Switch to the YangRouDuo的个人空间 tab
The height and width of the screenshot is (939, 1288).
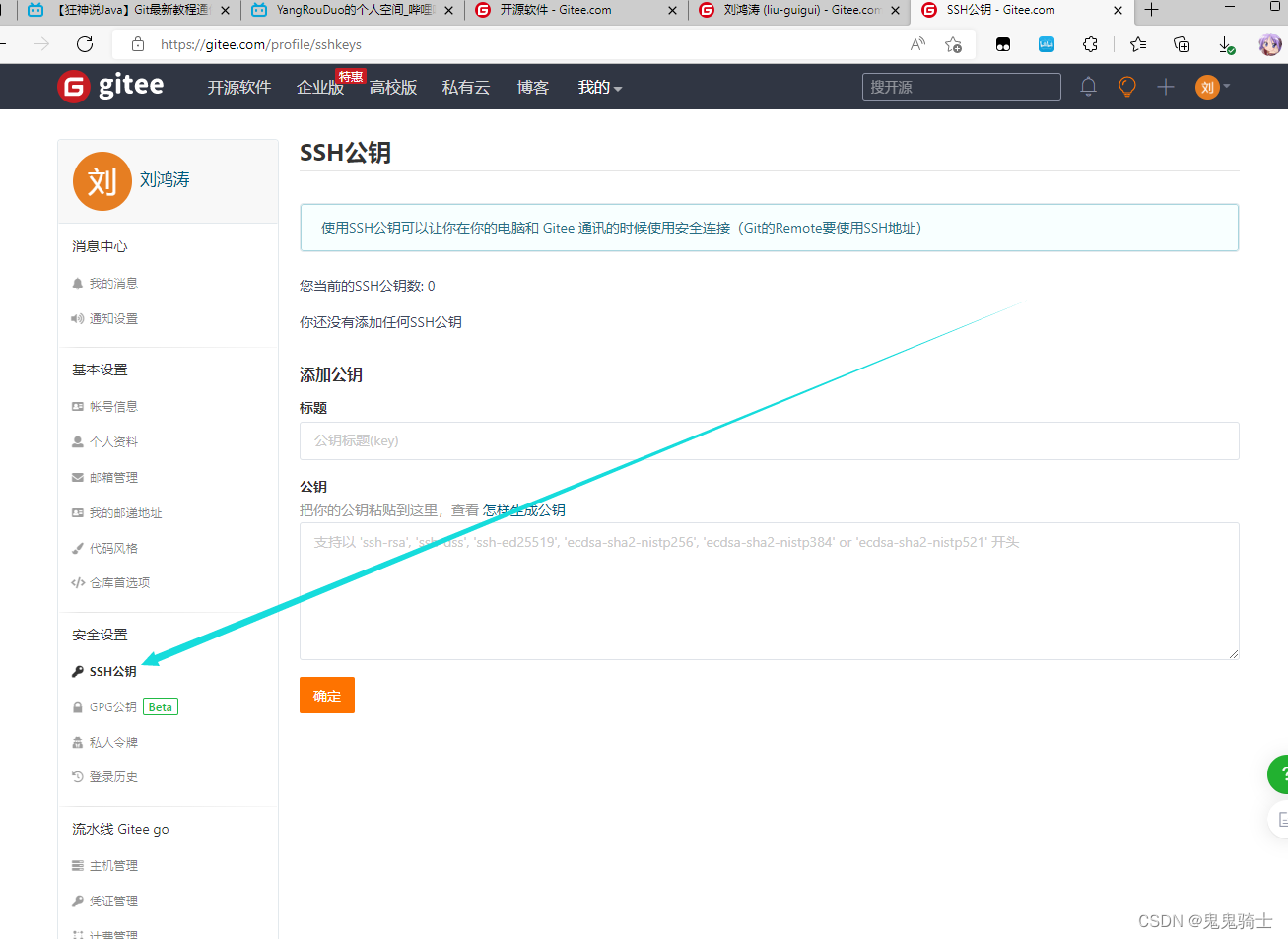(x=353, y=10)
